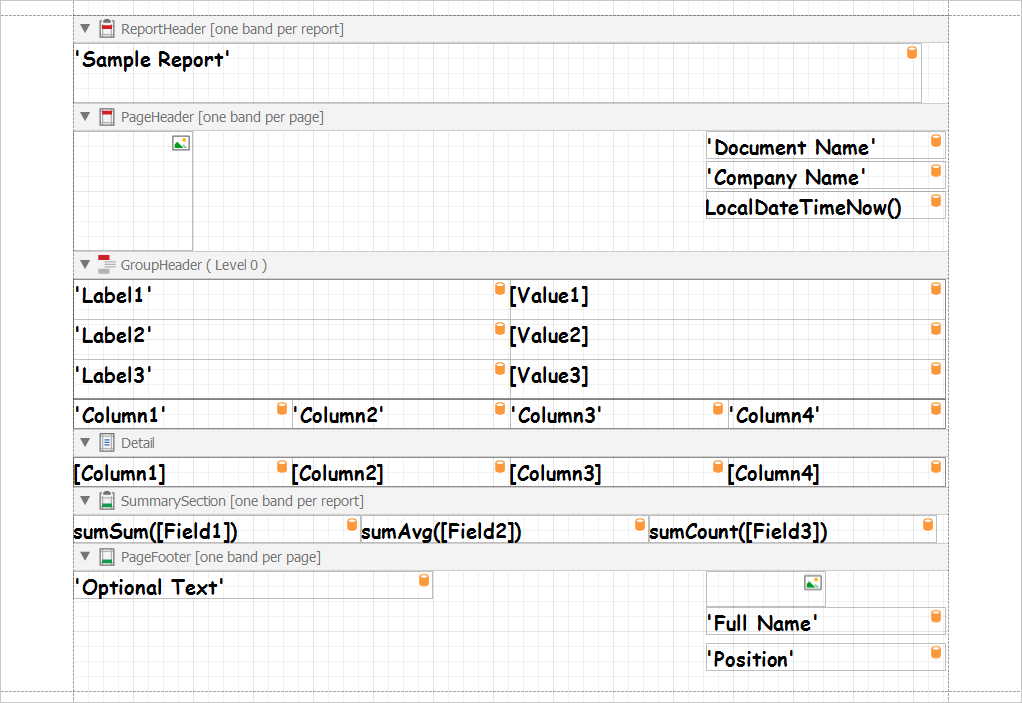The width and height of the screenshot is (1022, 703).
Task: Collapse the SummarySection band arrow
Action: pyautogui.click(x=85, y=501)
